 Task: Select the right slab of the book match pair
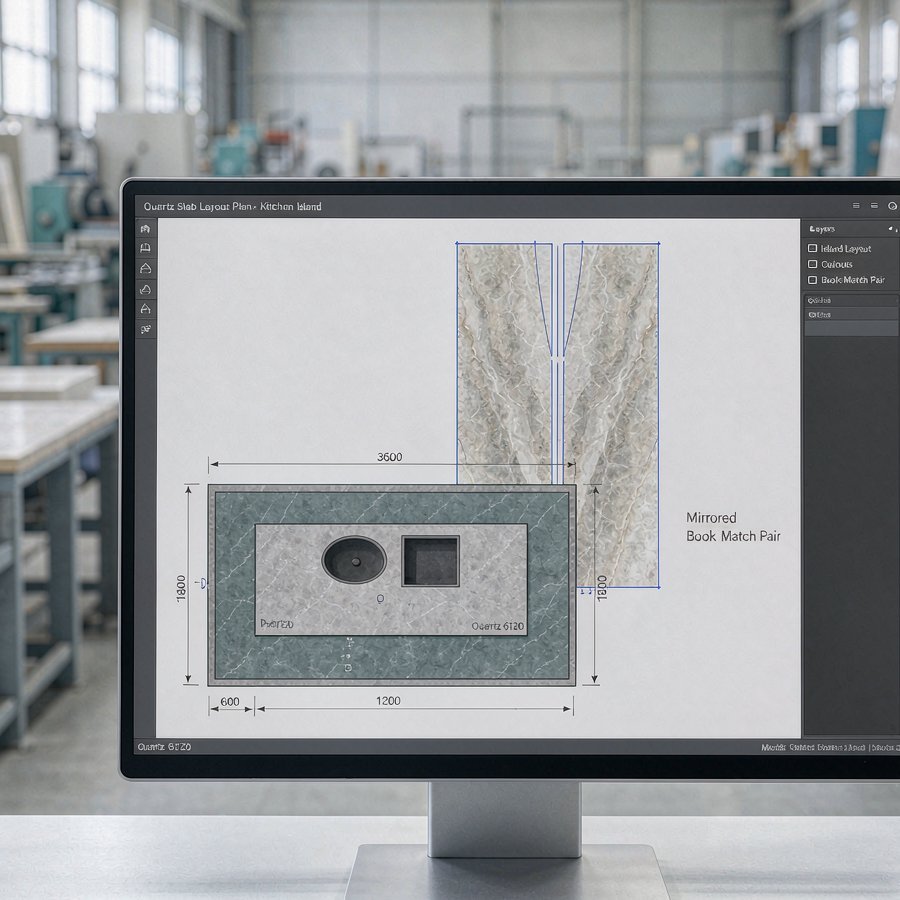pos(611,414)
